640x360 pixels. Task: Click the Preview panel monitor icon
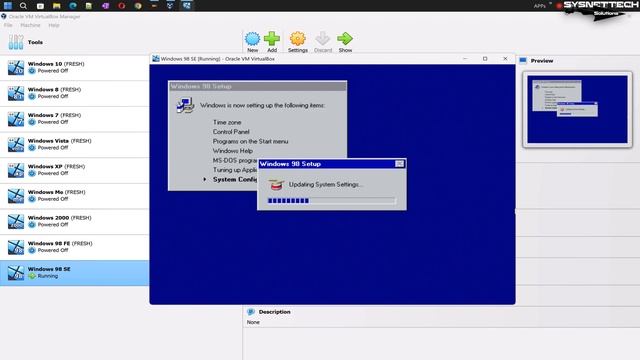[523, 60]
